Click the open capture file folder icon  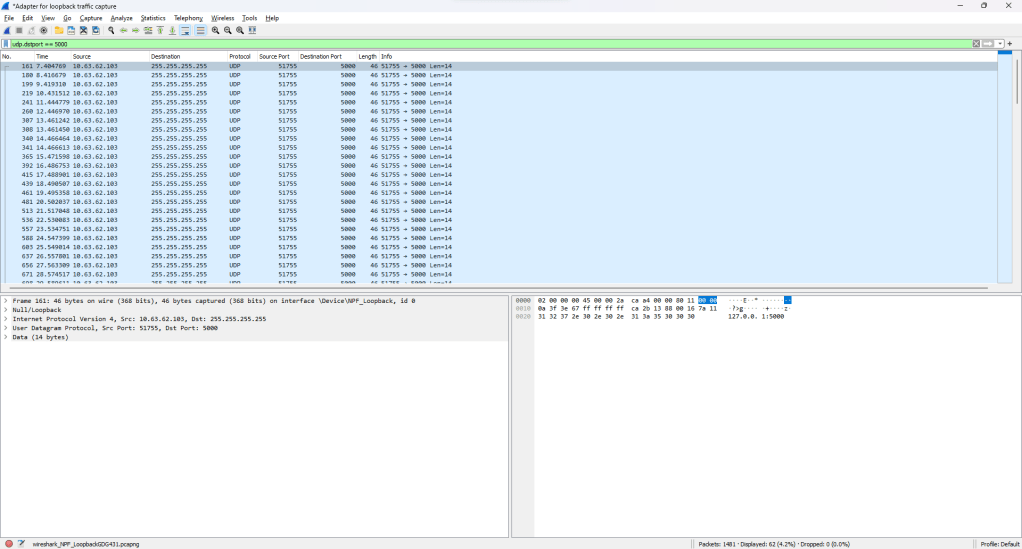coord(59,31)
